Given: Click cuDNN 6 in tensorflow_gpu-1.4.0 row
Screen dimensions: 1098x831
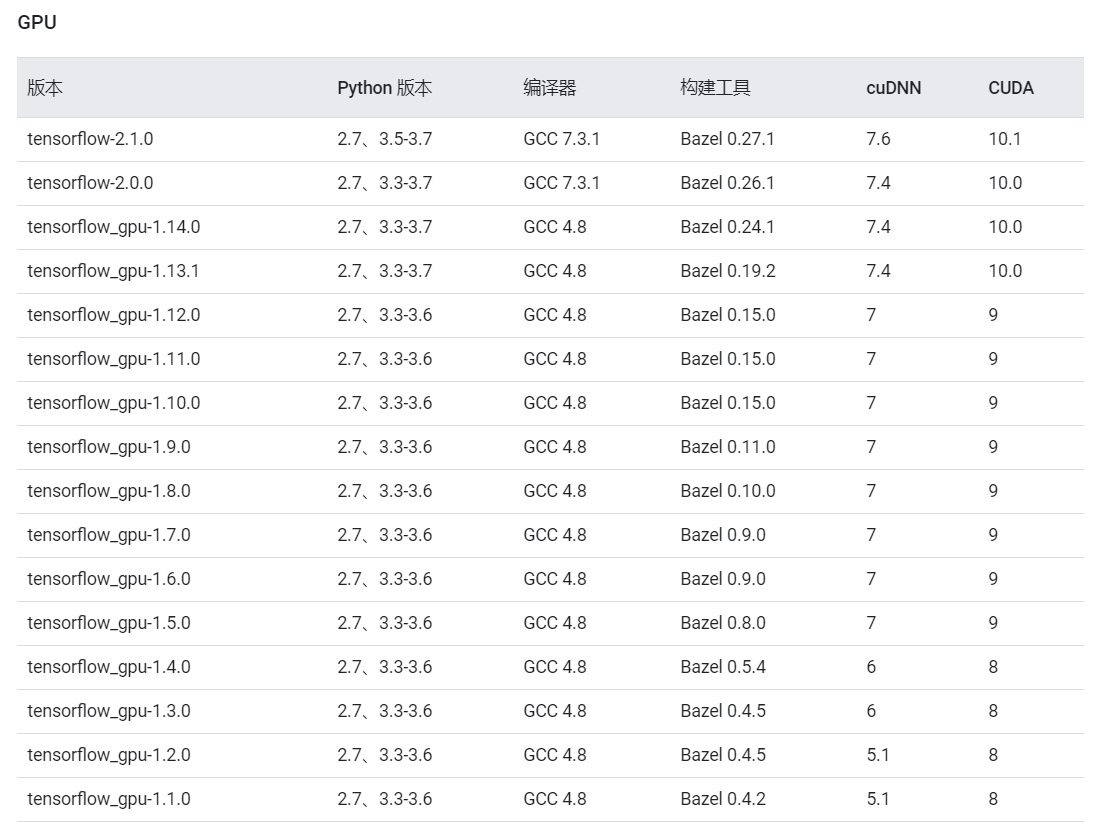Looking at the screenshot, I should point(871,667).
